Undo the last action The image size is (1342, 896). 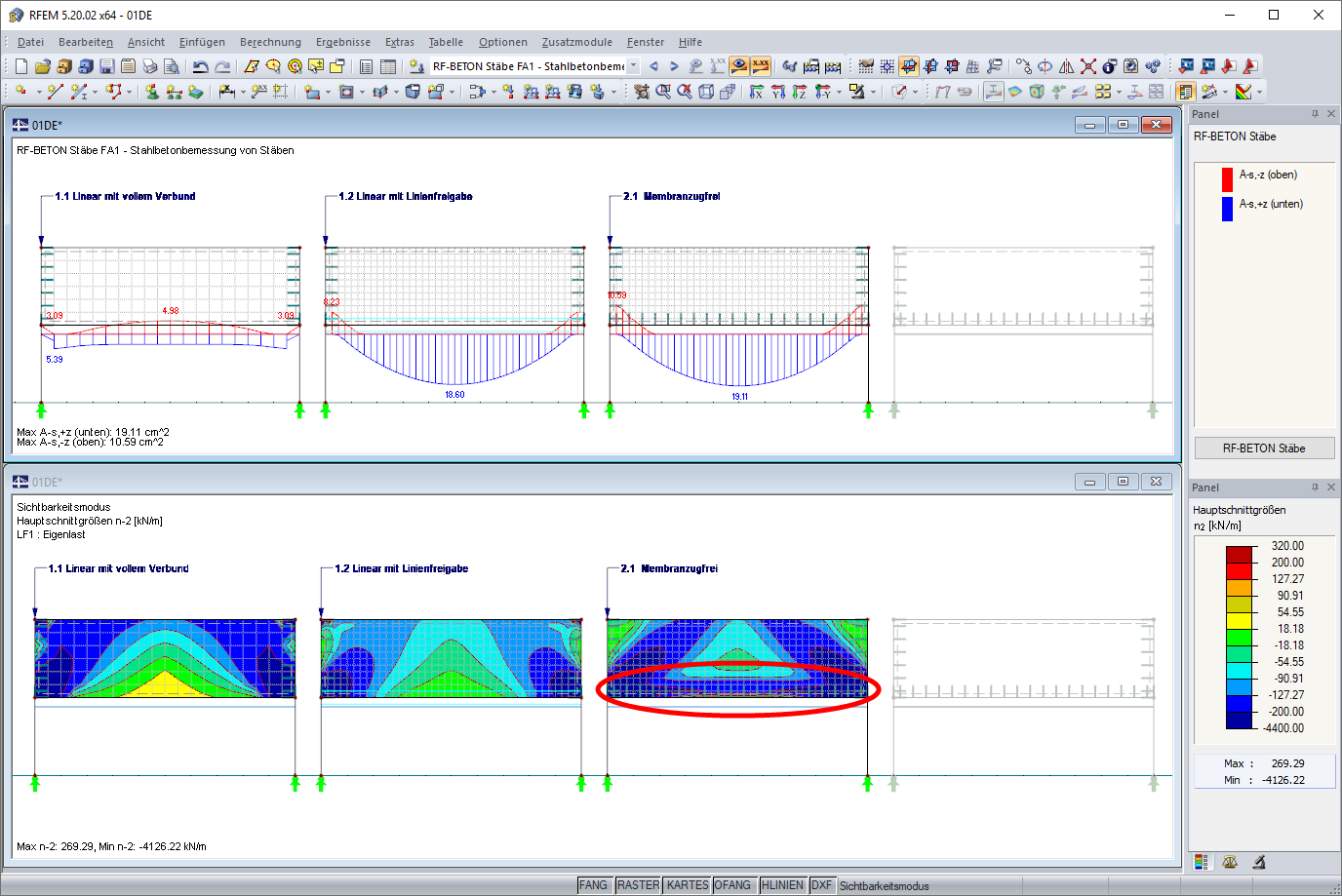click(x=200, y=66)
